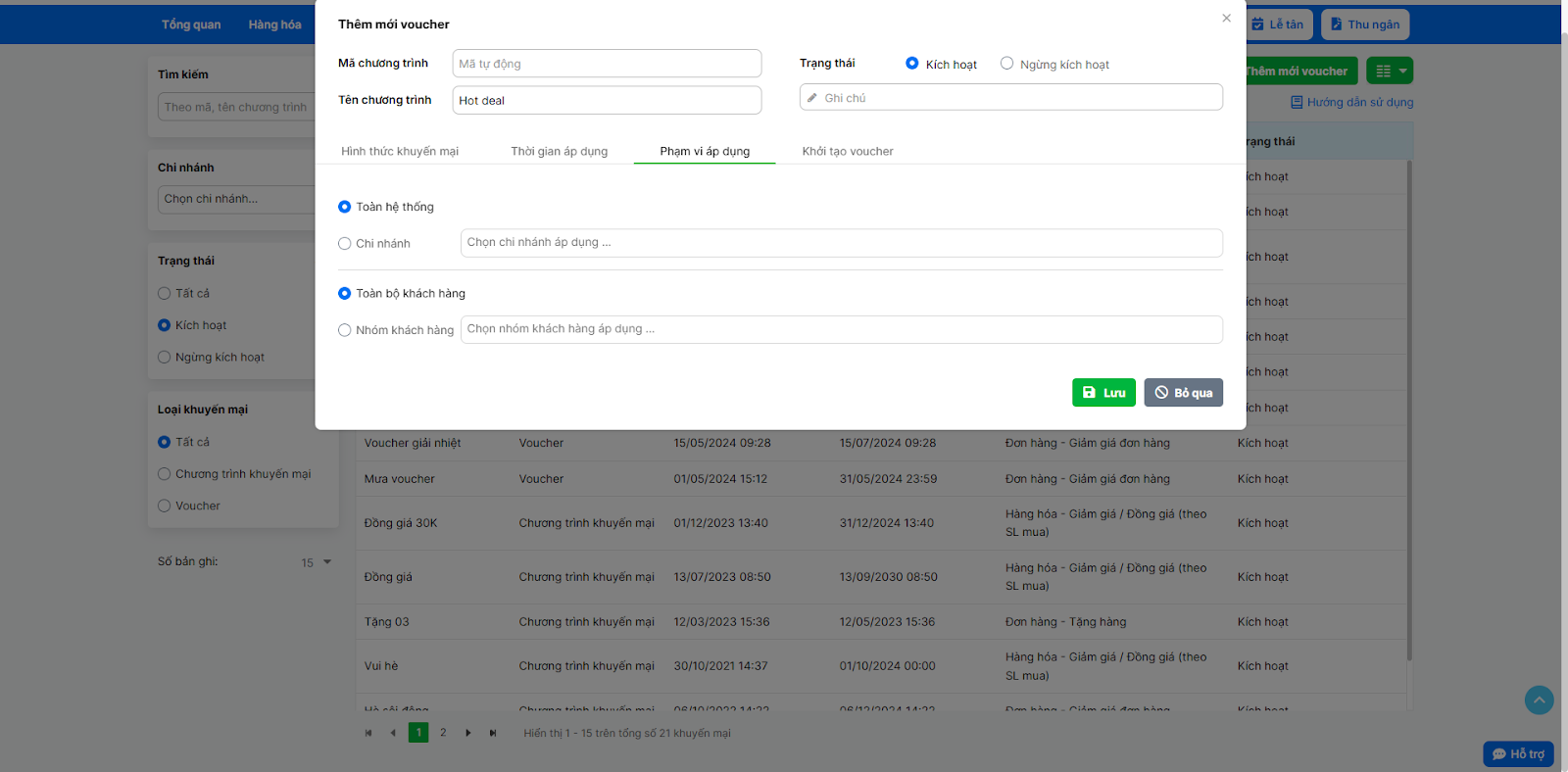Jump to the last page of results
The image size is (1568, 772).
pyautogui.click(x=493, y=733)
